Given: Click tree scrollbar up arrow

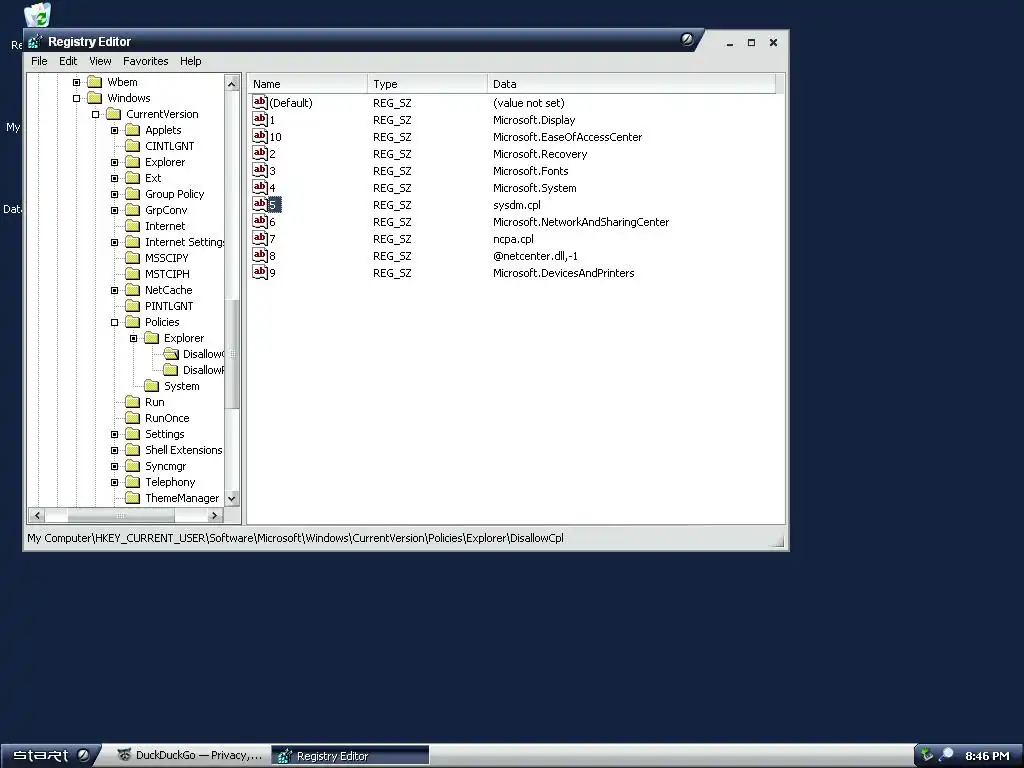Looking at the screenshot, I should pos(232,83).
